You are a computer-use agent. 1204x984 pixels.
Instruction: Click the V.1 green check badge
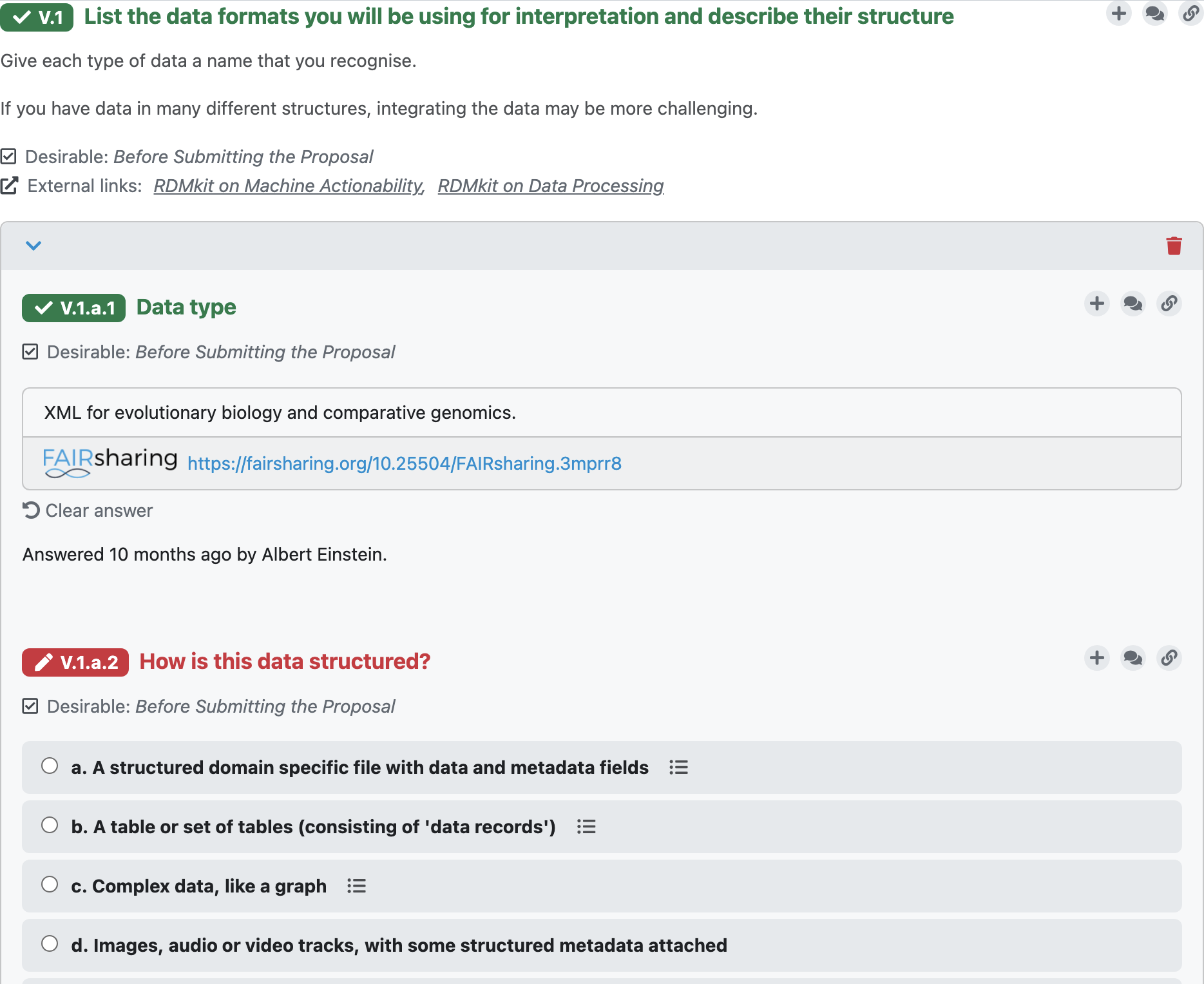click(x=37, y=17)
